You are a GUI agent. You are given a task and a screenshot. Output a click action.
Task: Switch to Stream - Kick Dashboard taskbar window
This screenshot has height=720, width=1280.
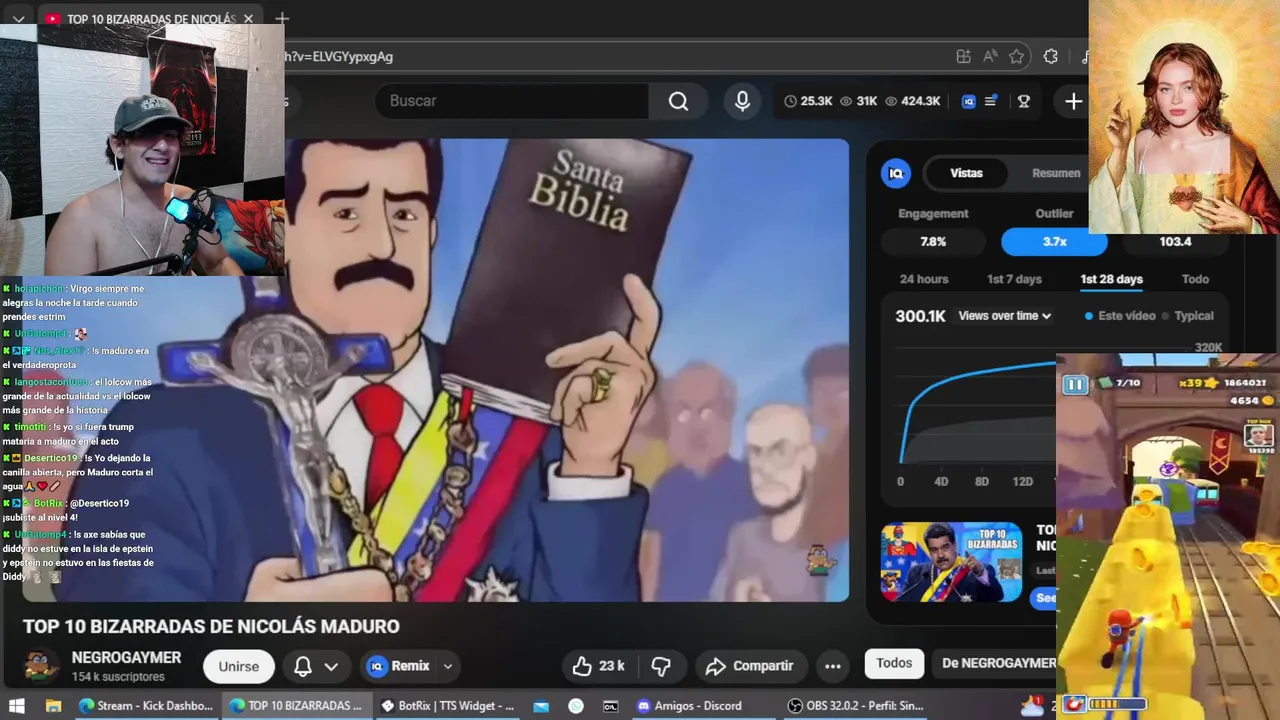click(x=146, y=706)
